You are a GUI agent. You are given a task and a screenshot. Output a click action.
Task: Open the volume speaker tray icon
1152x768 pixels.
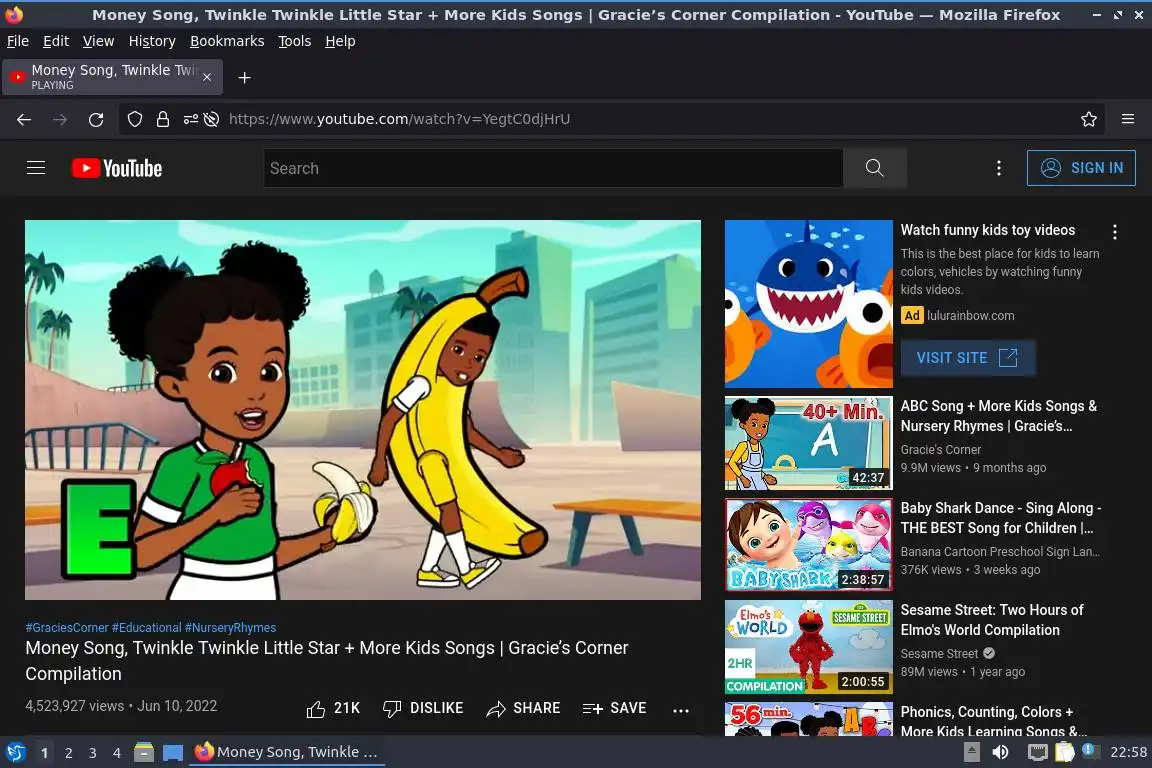[1000, 752]
